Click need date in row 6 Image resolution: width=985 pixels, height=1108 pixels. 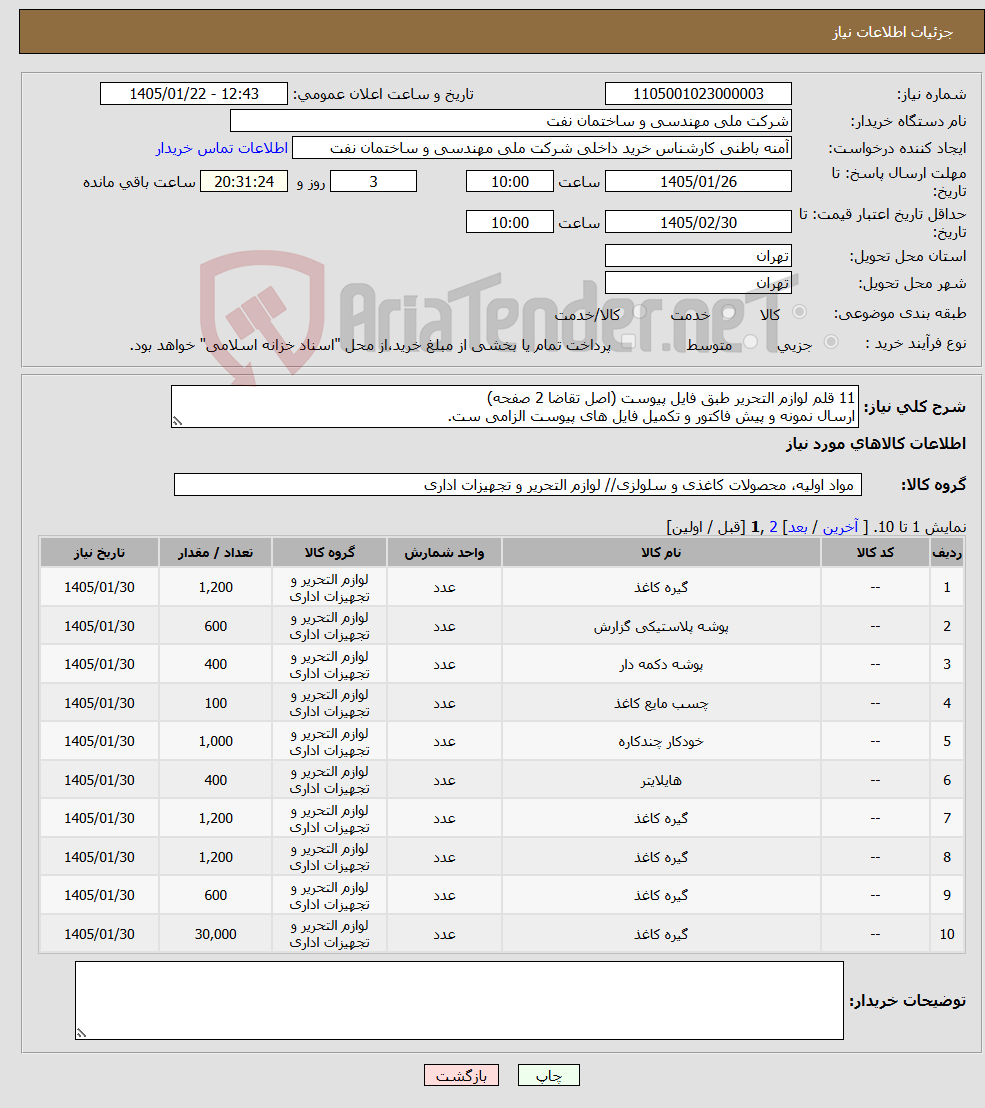[99, 780]
